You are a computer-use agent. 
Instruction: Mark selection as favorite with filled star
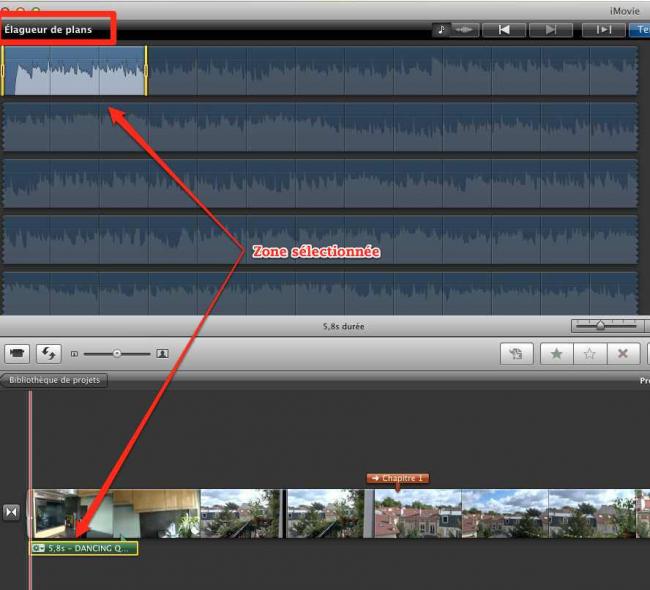[555, 354]
